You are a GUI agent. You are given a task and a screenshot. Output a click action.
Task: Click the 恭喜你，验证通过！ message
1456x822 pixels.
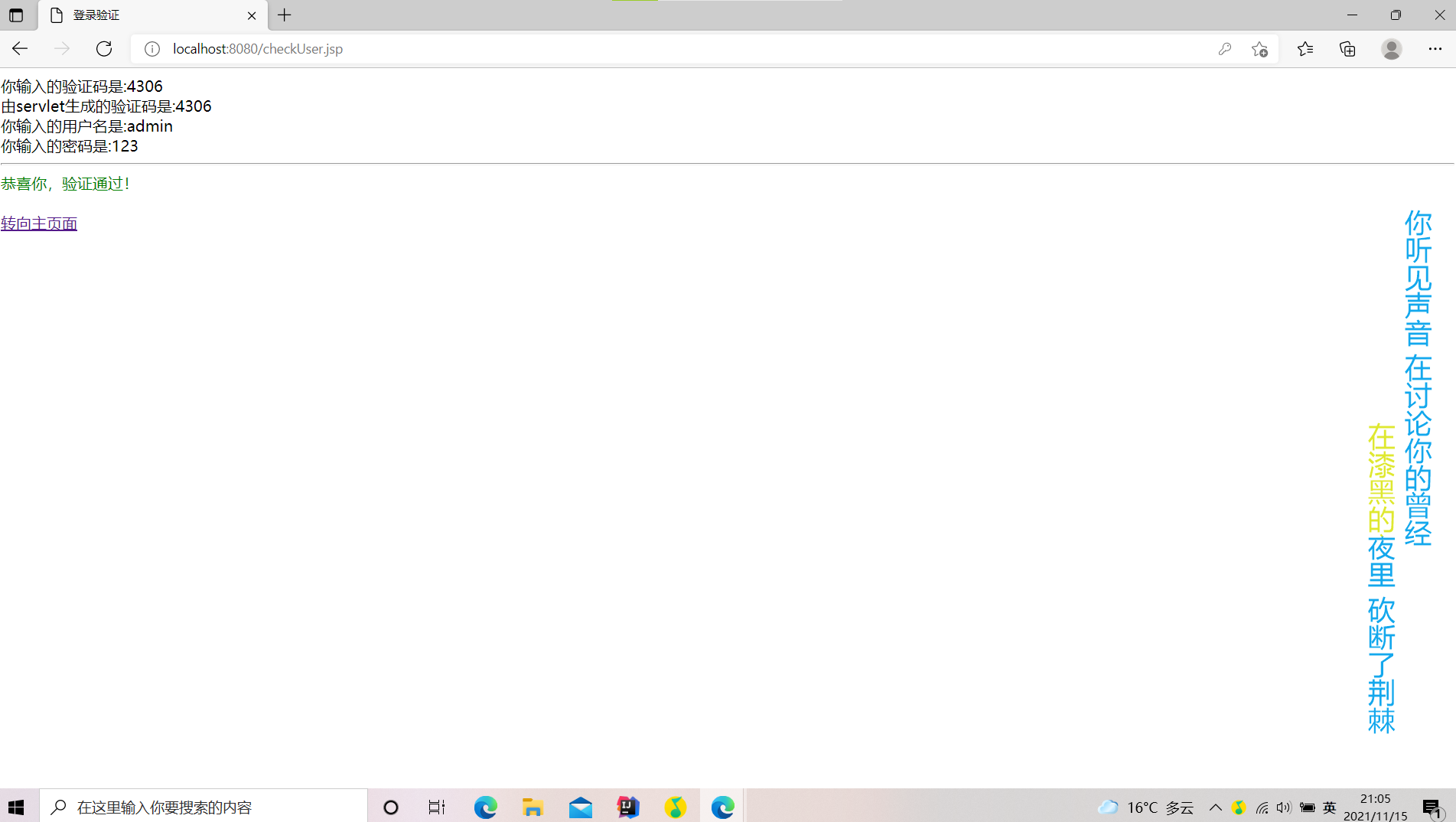(x=66, y=184)
